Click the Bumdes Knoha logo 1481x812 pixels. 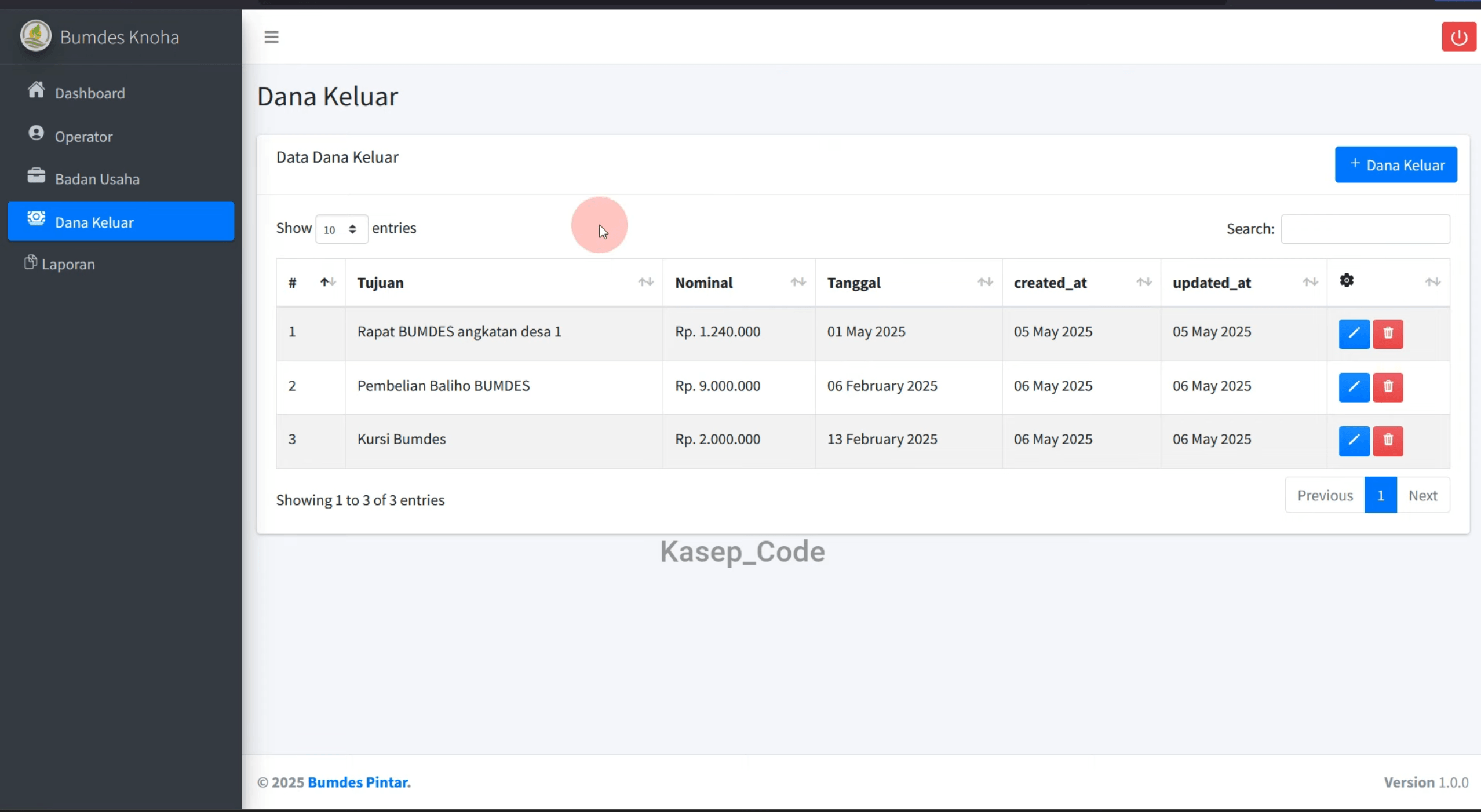(x=36, y=36)
